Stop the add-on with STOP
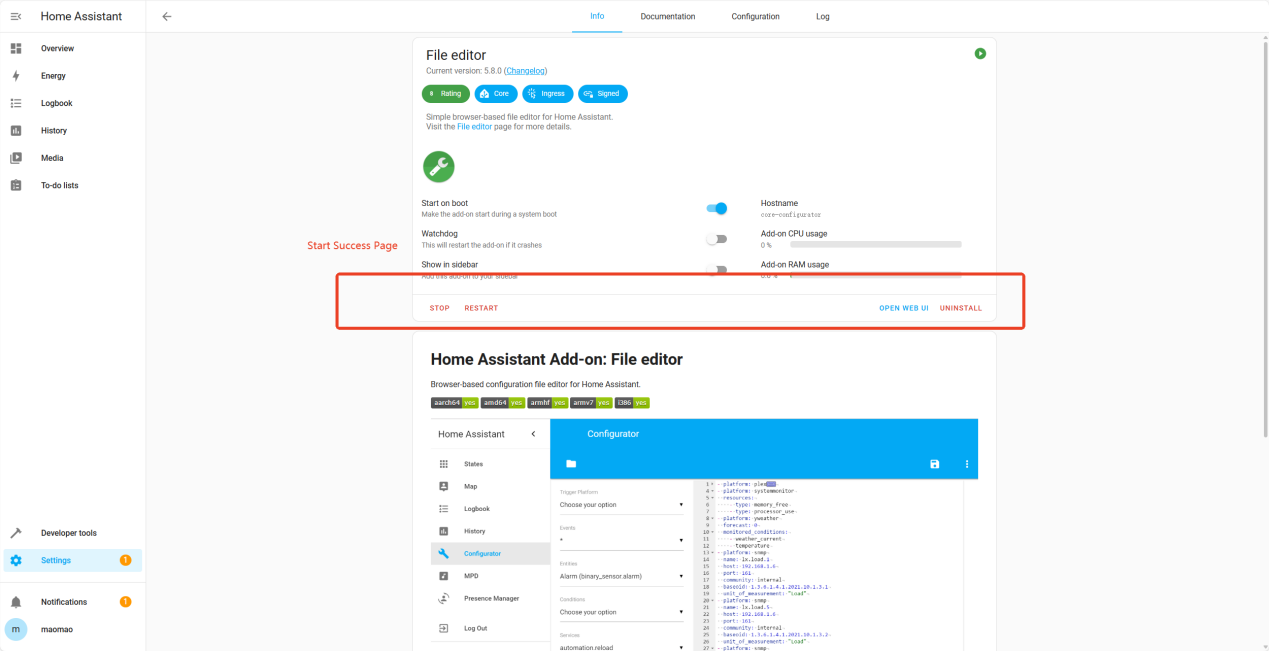Screen dimensions: 1269x651 (x=440, y=308)
